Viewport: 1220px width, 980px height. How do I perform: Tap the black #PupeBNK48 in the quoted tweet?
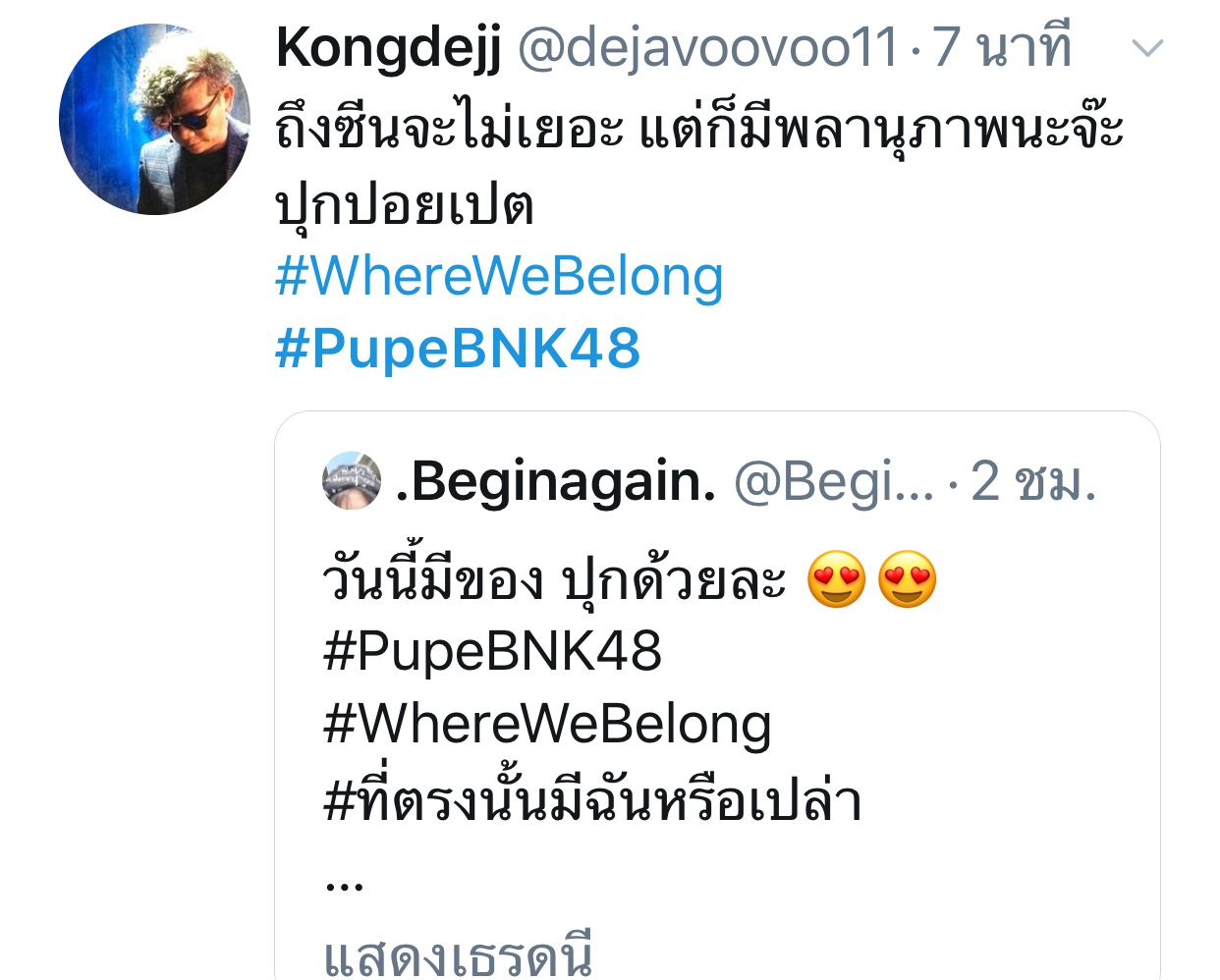coord(492,651)
